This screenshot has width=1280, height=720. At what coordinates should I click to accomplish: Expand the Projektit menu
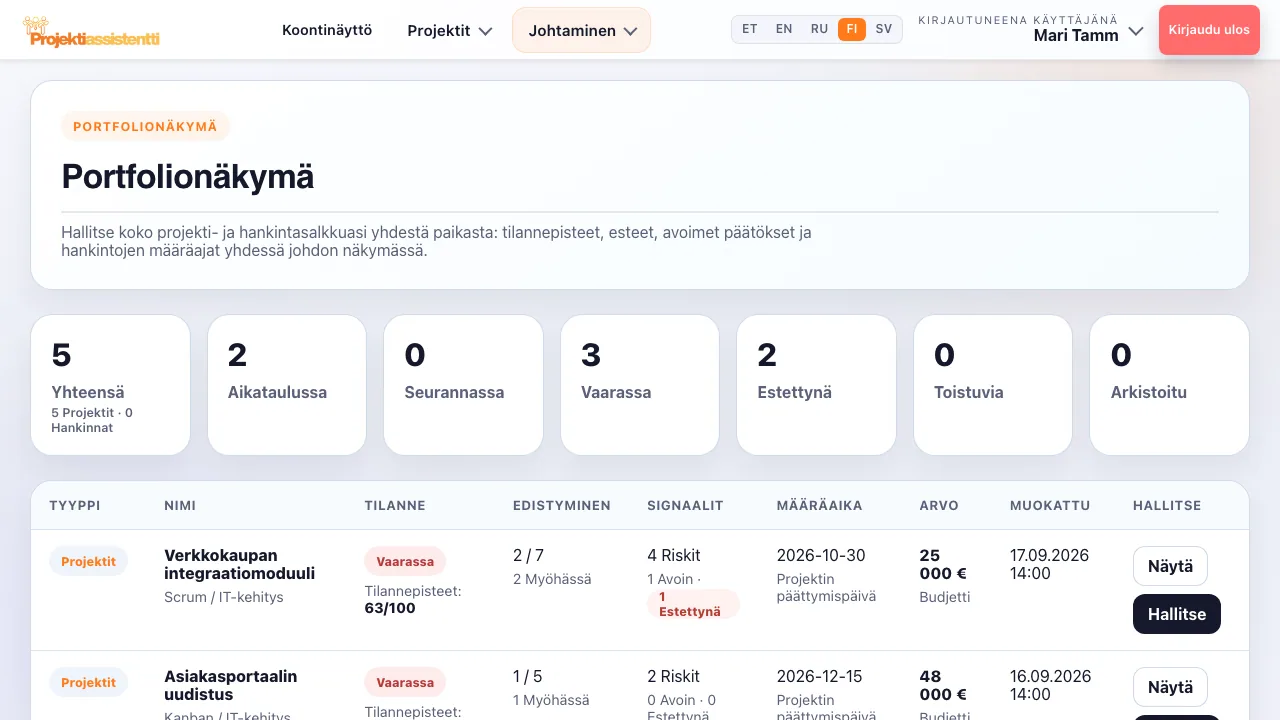tap(449, 30)
